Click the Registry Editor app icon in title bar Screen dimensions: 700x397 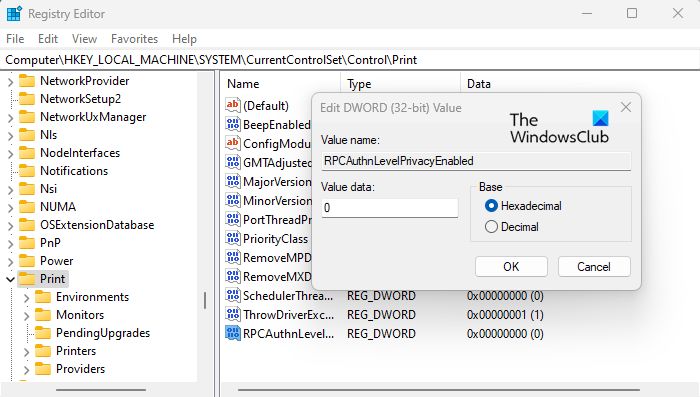pos(14,14)
